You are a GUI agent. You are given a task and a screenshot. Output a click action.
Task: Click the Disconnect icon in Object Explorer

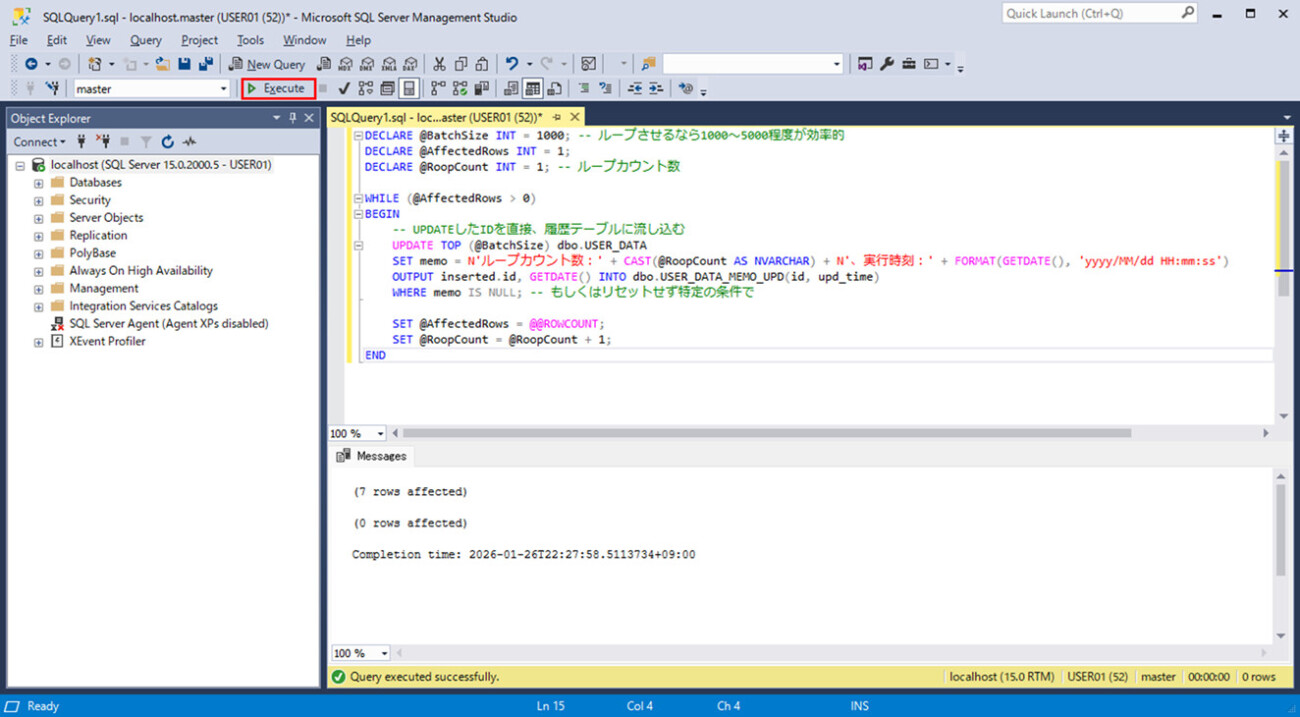[x=101, y=142]
